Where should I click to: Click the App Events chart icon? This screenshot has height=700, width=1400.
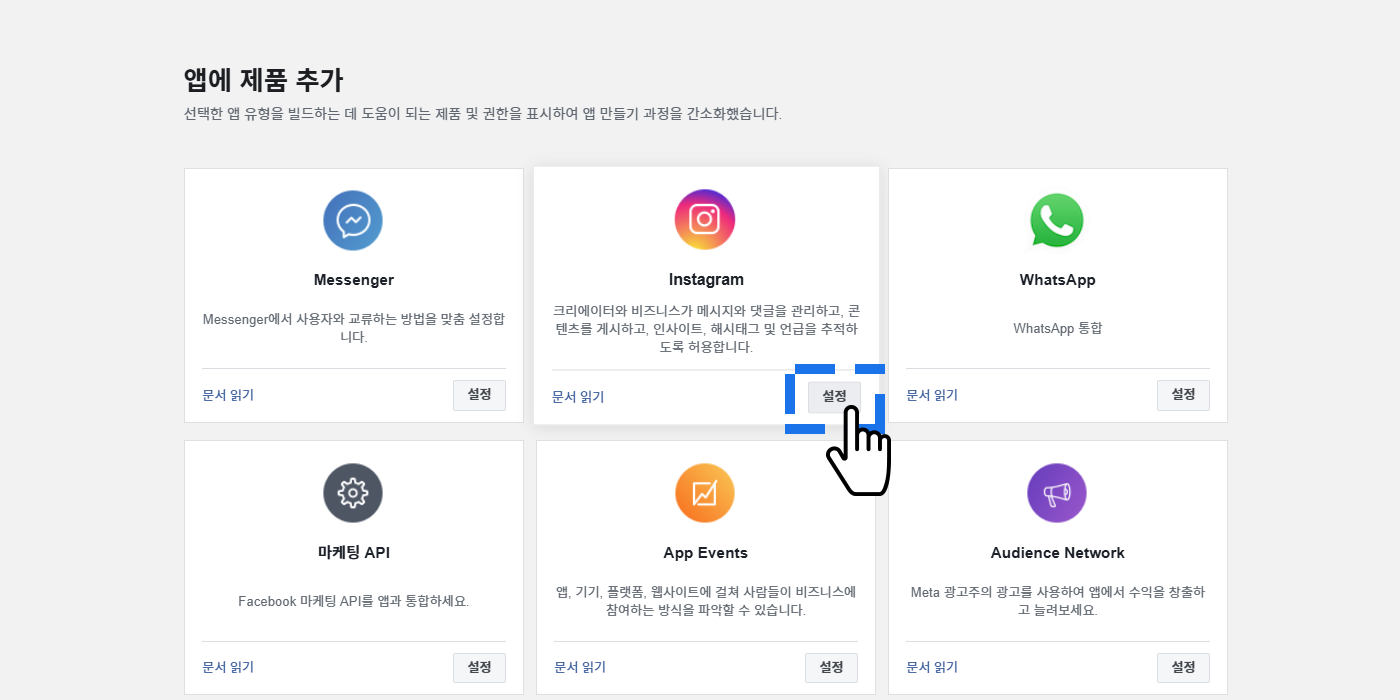tap(705, 493)
